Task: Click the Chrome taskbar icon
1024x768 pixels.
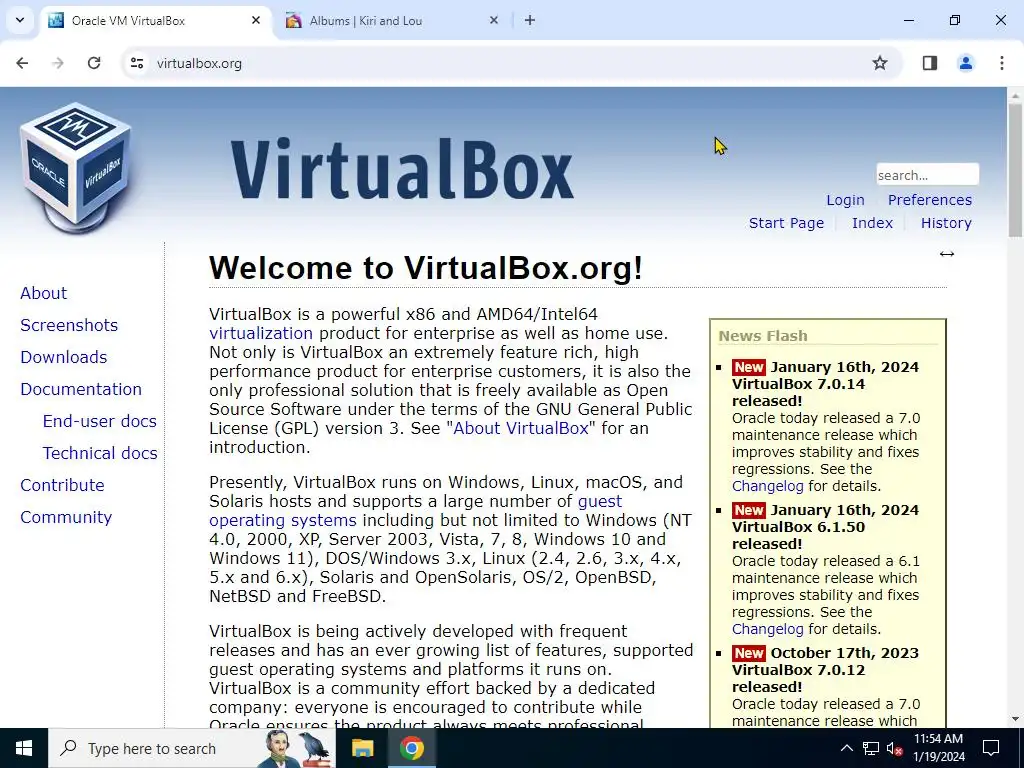Action: pos(411,748)
